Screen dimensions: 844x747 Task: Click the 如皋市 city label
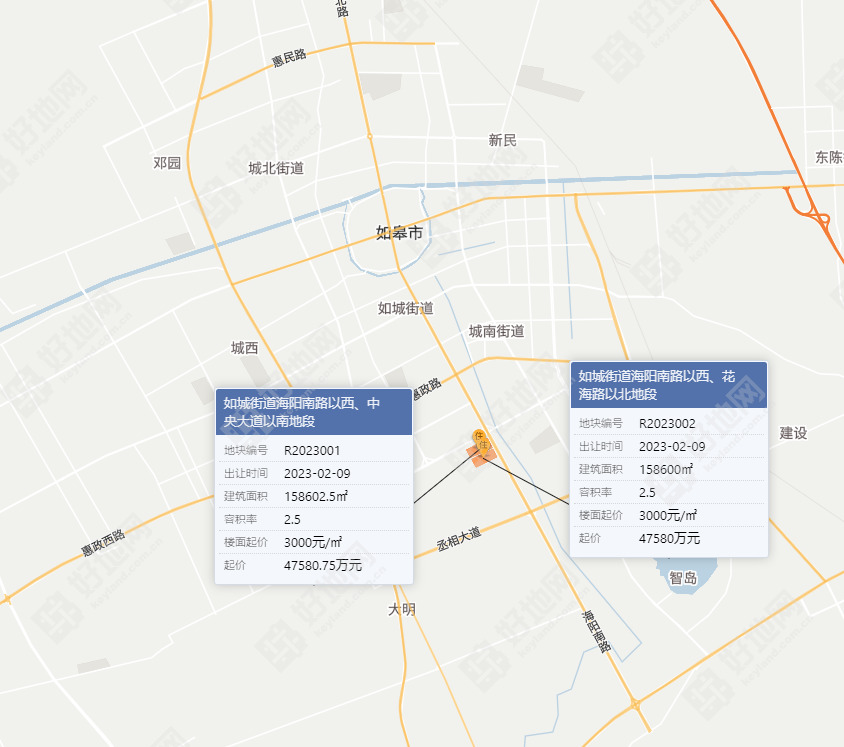[x=399, y=233]
